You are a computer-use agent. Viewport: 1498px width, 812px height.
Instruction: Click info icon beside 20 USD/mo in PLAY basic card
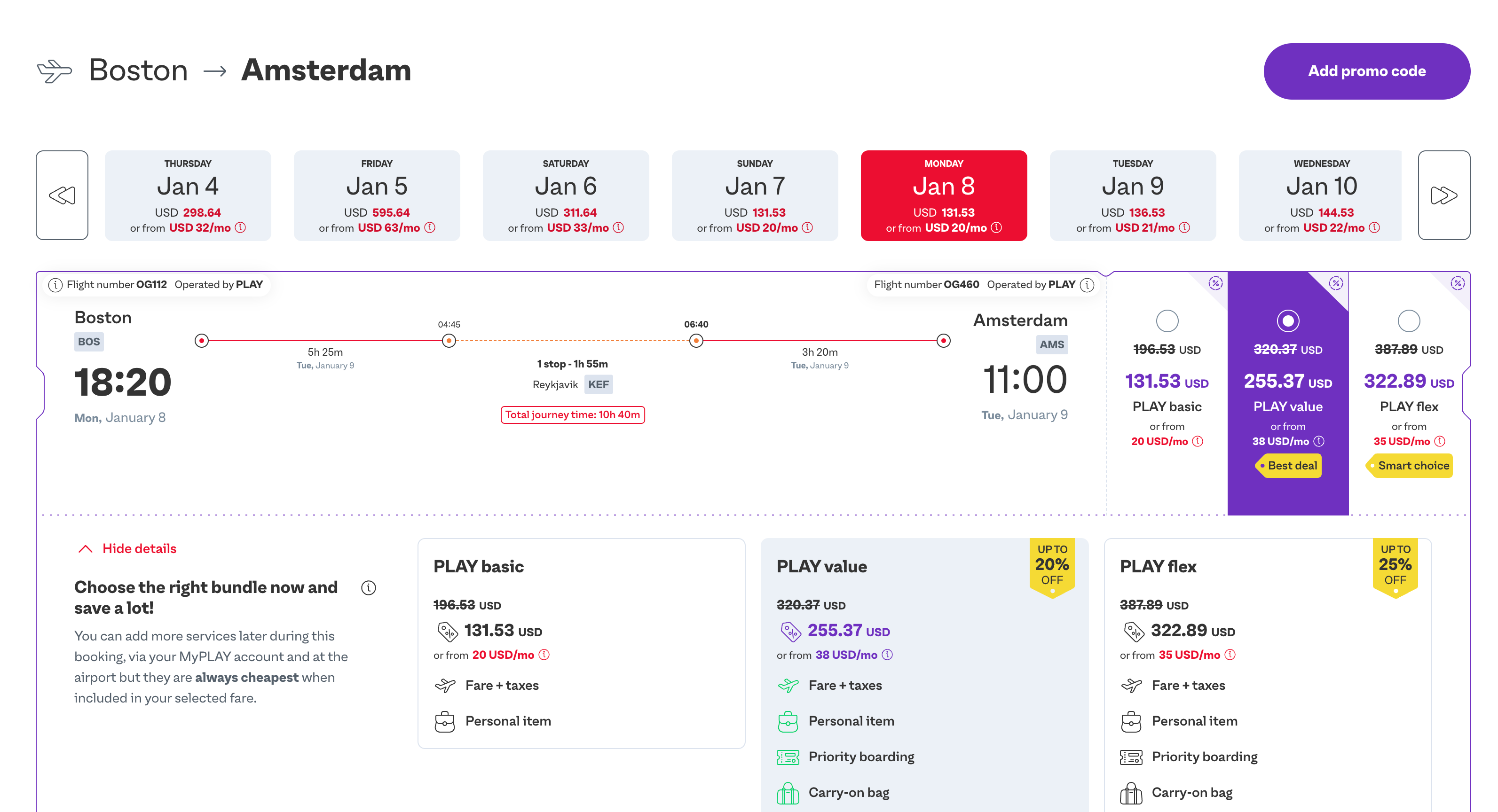(544, 655)
